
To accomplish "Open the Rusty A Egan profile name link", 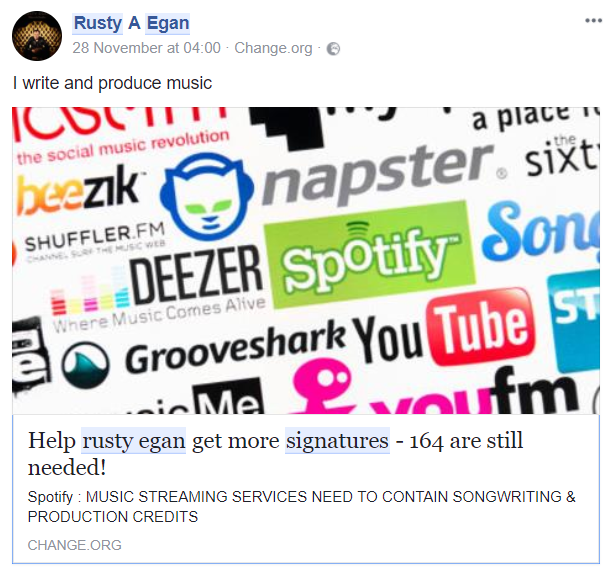I will [x=131, y=23].
